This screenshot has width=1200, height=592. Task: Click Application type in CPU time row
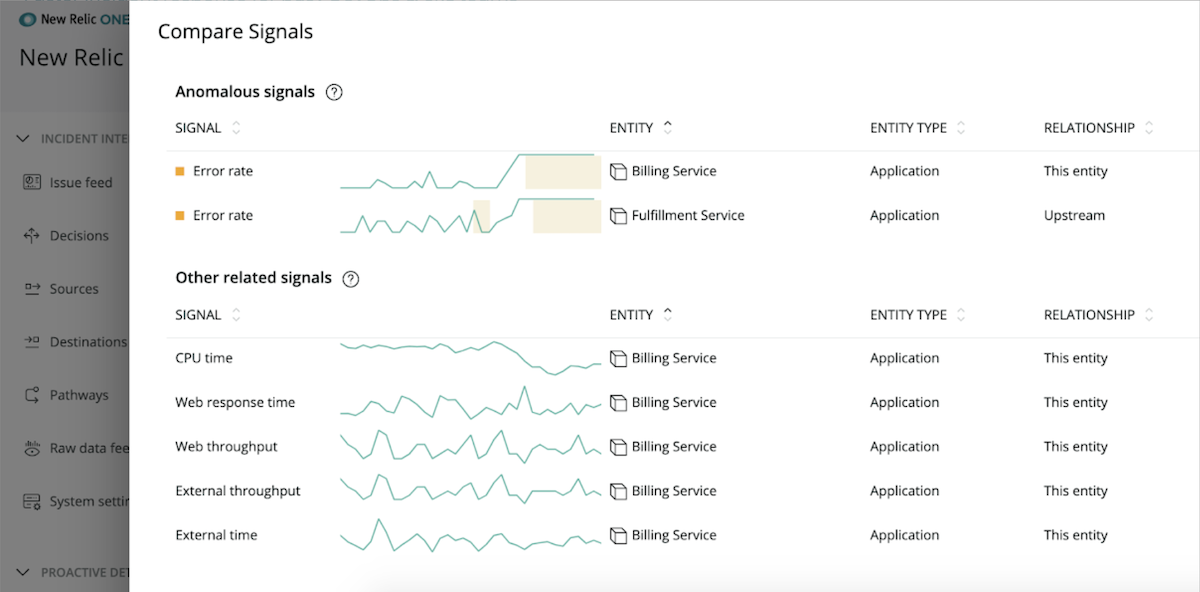[904, 358]
